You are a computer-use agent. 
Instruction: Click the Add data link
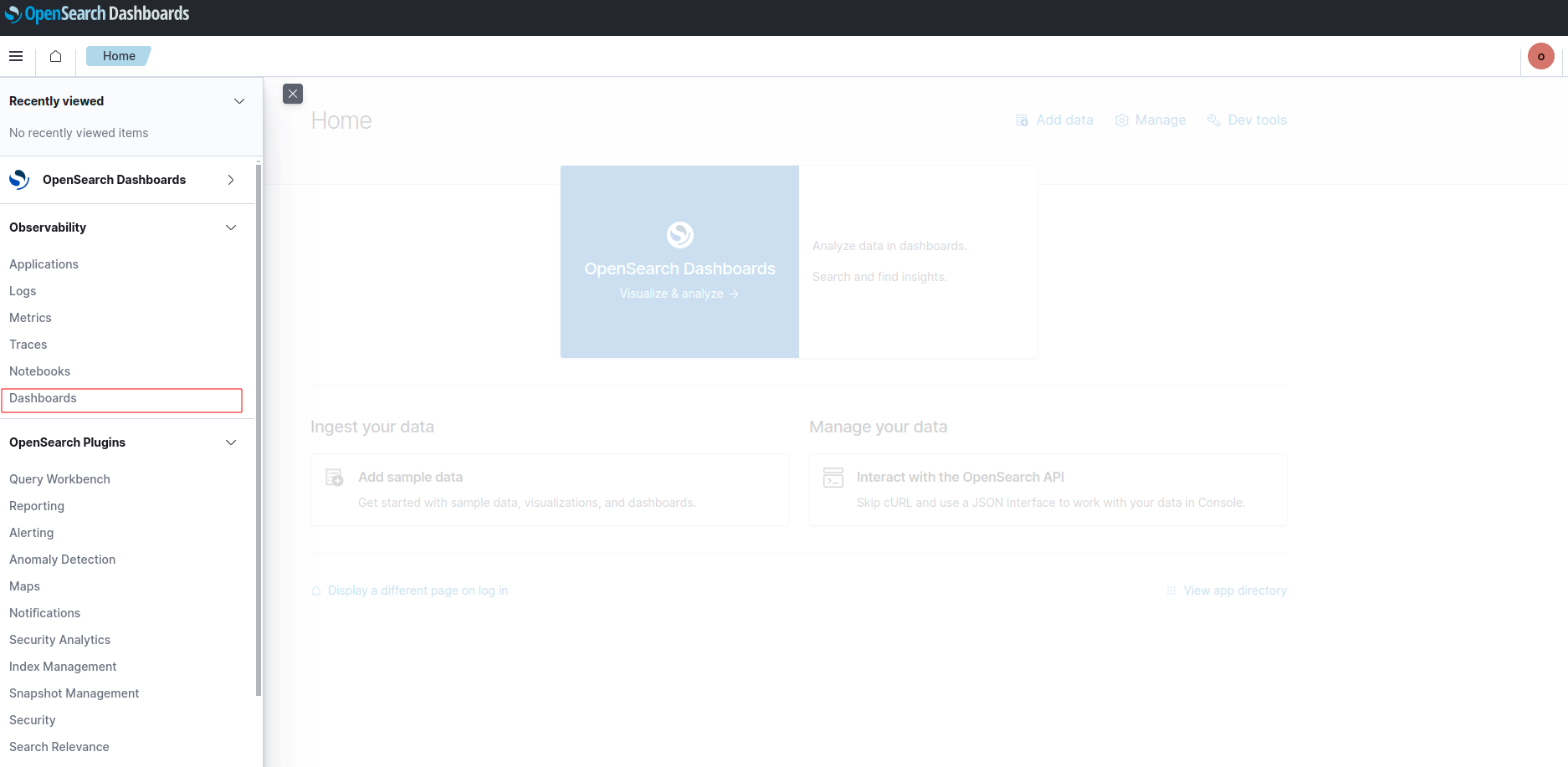[x=1064, y=120]
